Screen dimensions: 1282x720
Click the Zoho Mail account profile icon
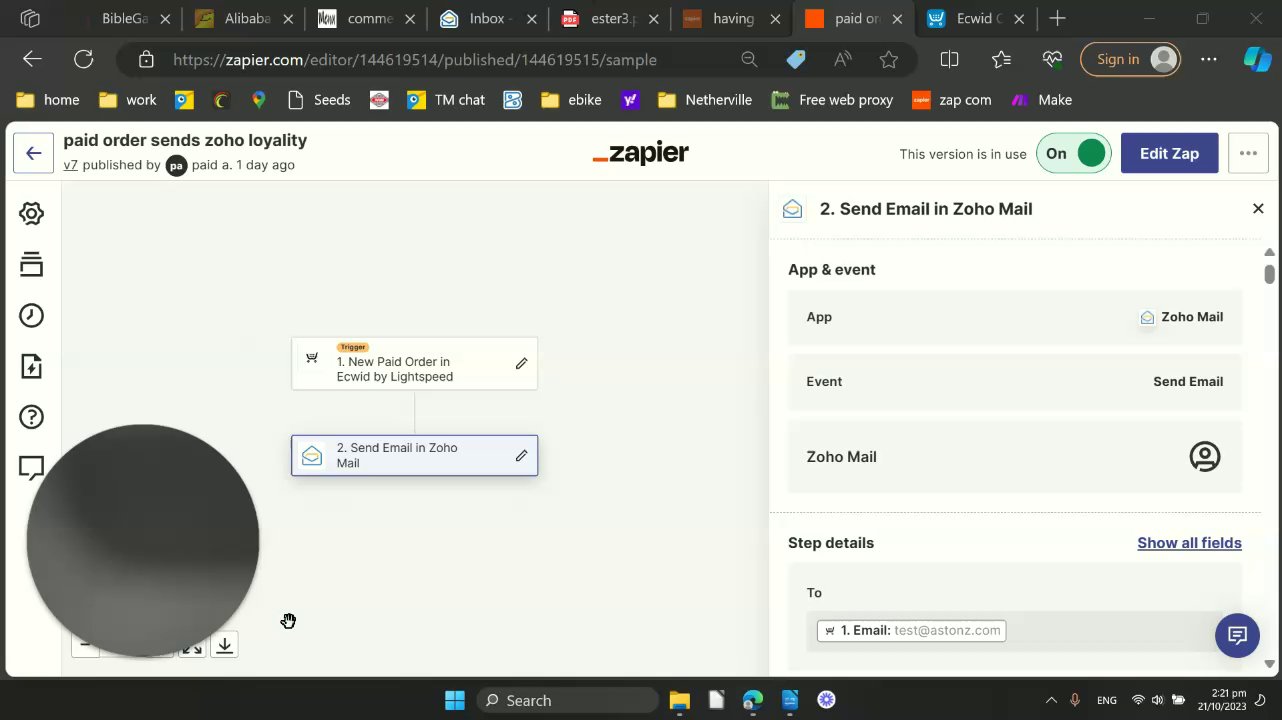pos(1205,456)
